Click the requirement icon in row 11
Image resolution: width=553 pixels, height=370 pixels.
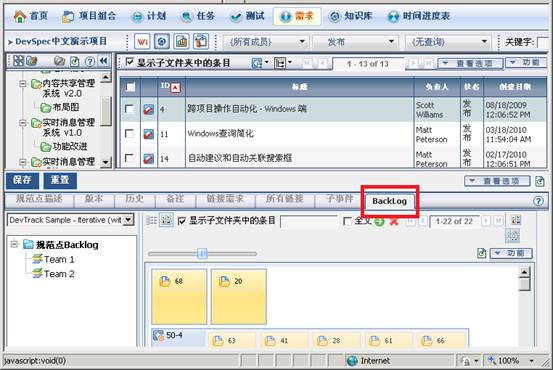tap(148, 134)
